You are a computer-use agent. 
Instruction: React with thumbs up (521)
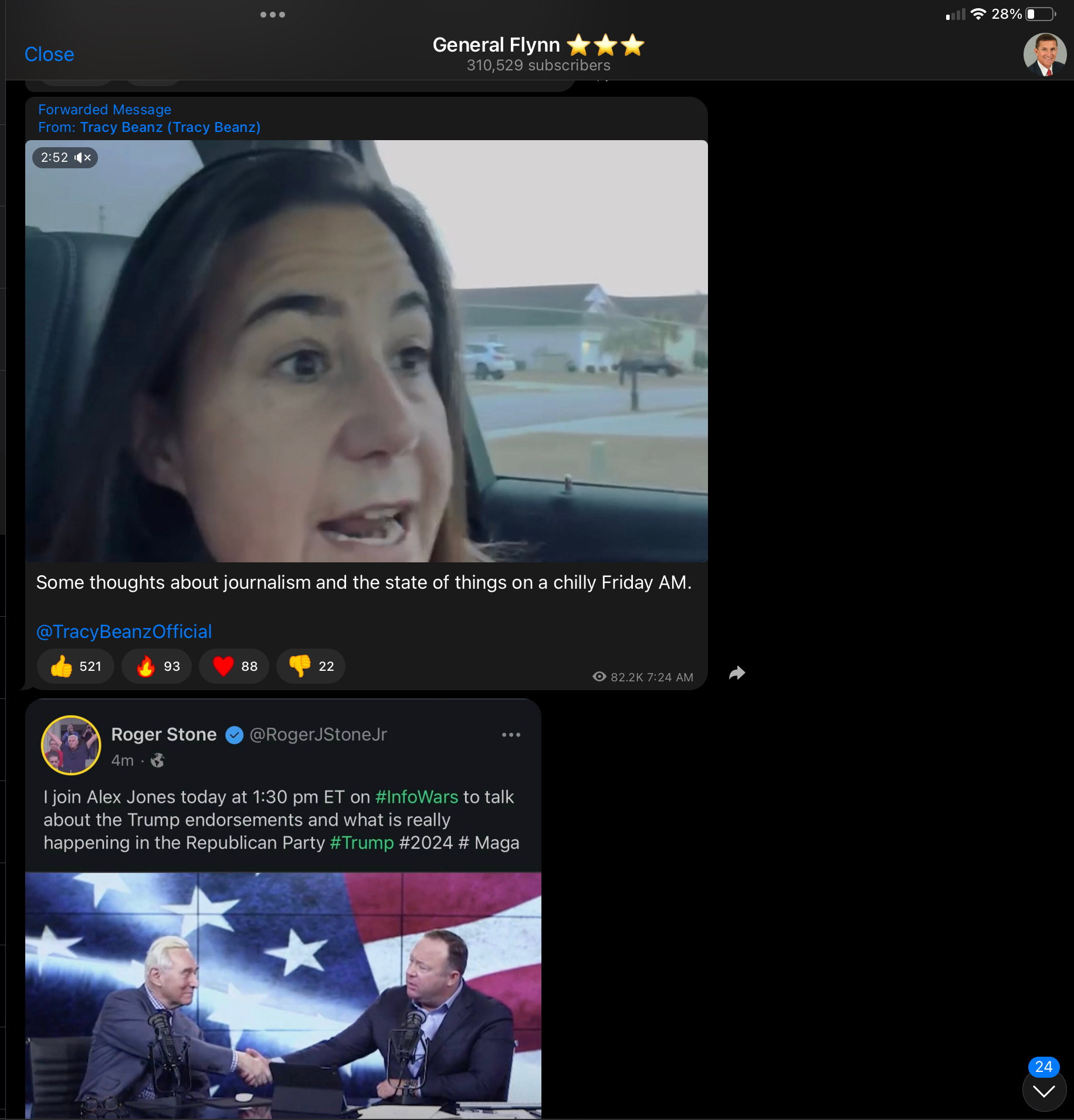(76, 666)
